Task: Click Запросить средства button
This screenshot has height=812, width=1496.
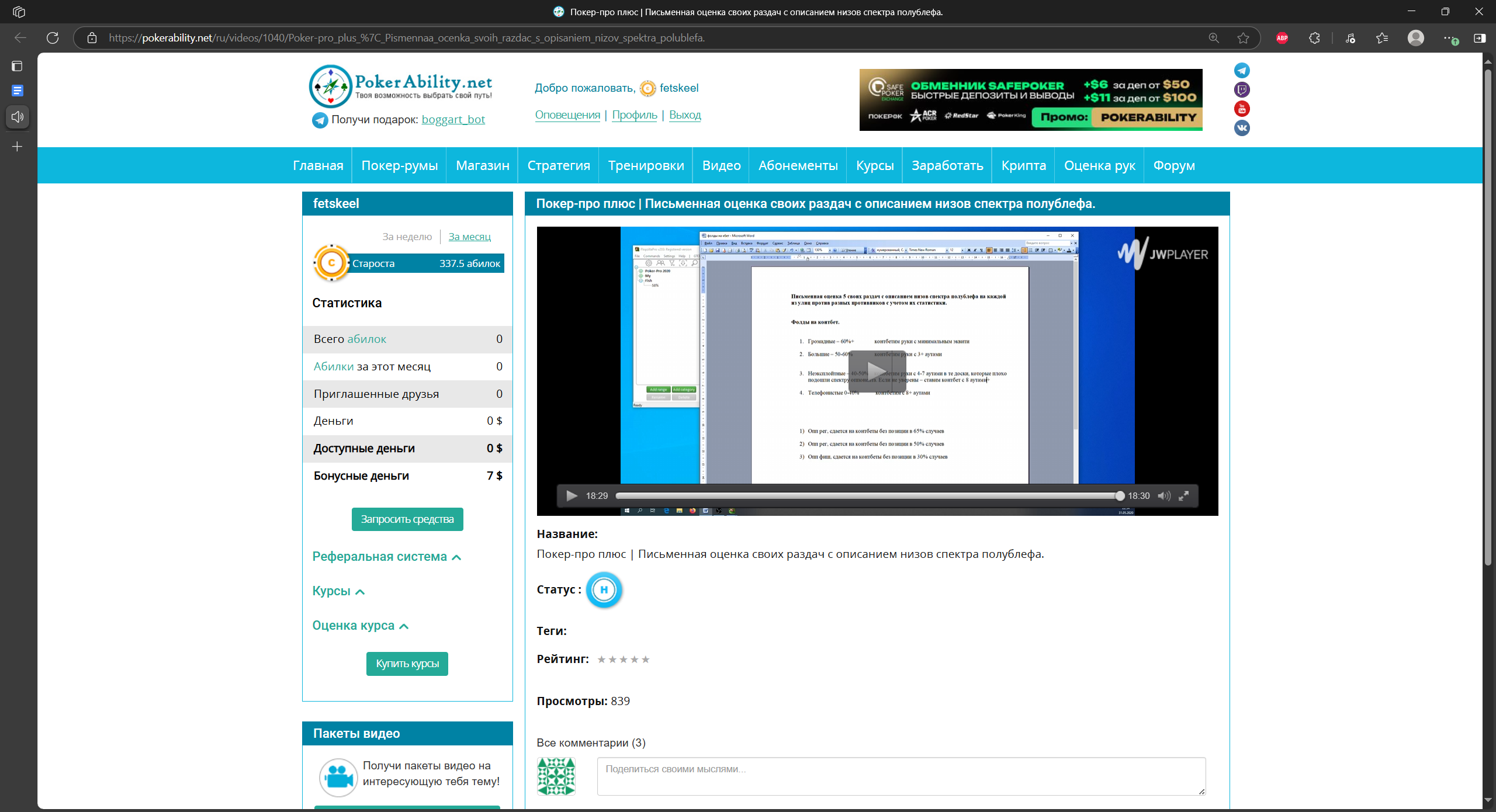Action: click(x=407, y=519)
